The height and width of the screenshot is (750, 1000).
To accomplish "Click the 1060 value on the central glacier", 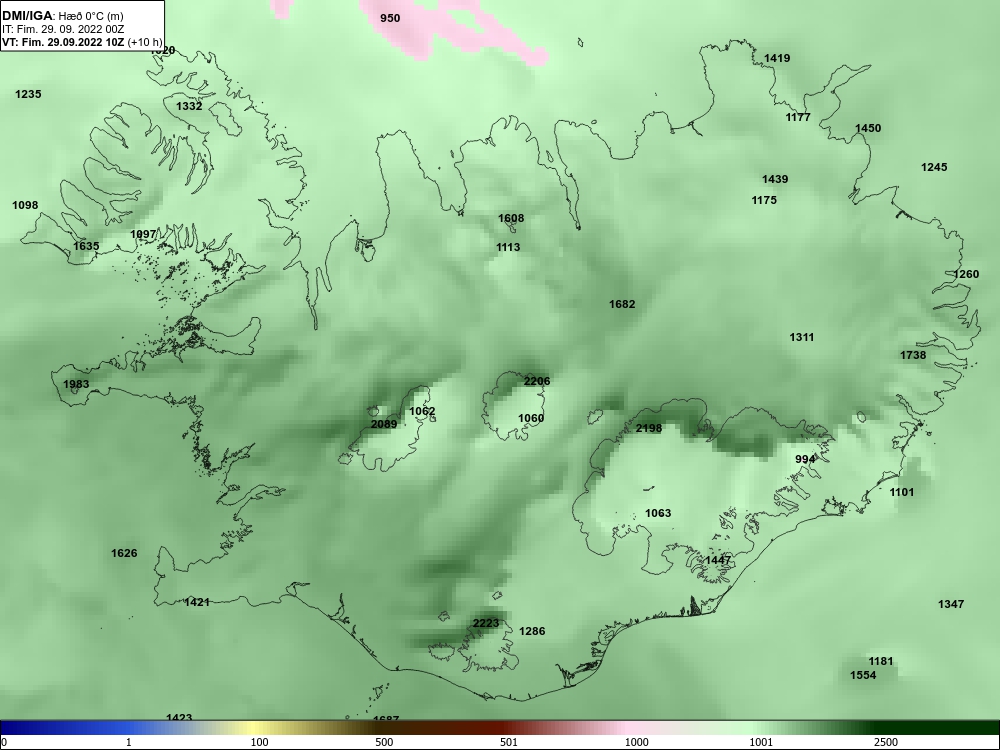I will [x=531, y=418].
